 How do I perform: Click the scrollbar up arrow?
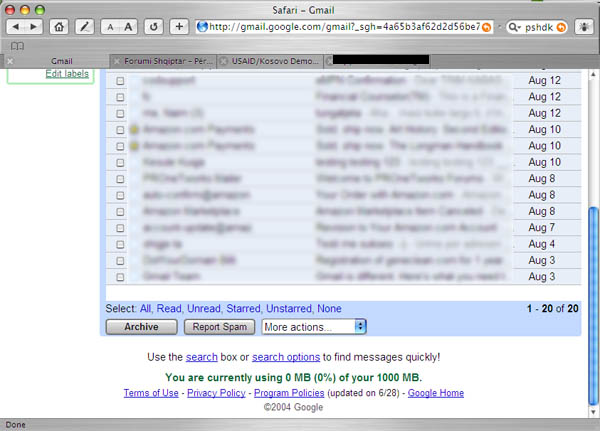[x=593, y=74]
